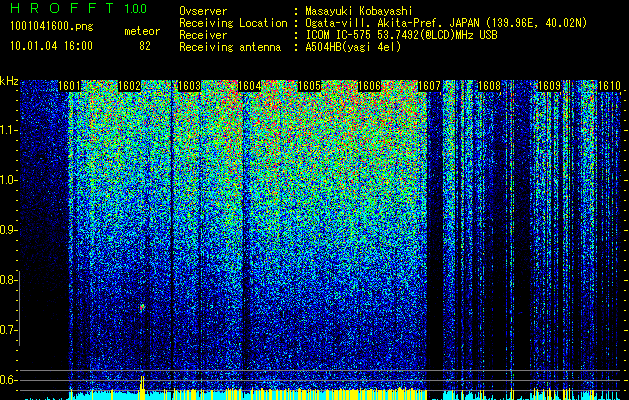Click the 0.7 frequency axis label
Image resolution: width=629 pixels, height=400 pixels.
[x=8, y=330]
